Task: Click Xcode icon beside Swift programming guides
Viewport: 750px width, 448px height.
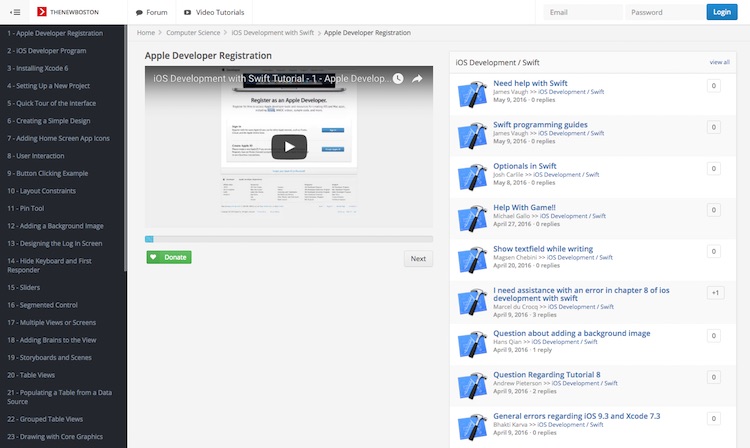Action: [x=472, y=135]
